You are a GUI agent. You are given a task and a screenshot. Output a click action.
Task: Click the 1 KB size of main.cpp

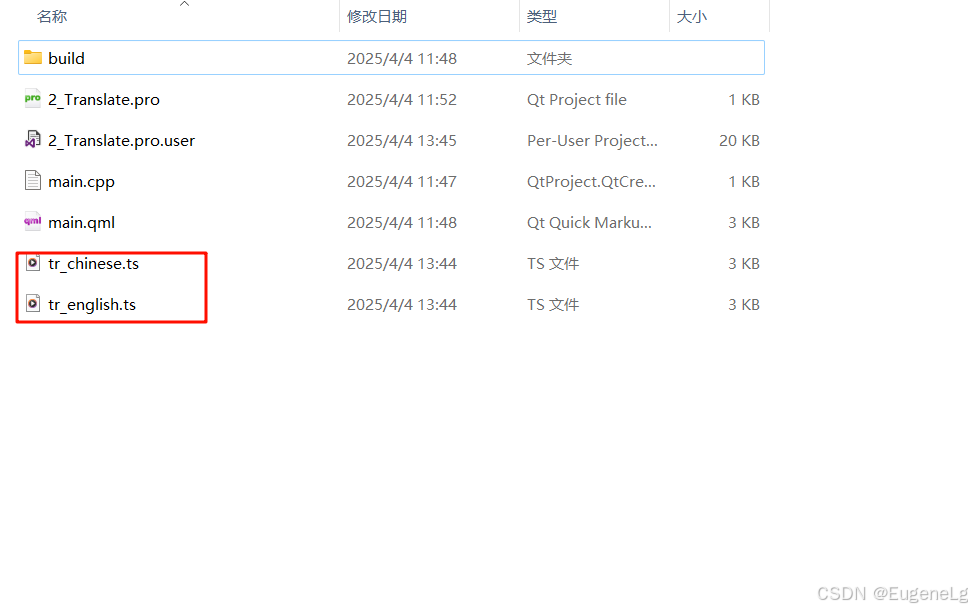coord(744,182)
